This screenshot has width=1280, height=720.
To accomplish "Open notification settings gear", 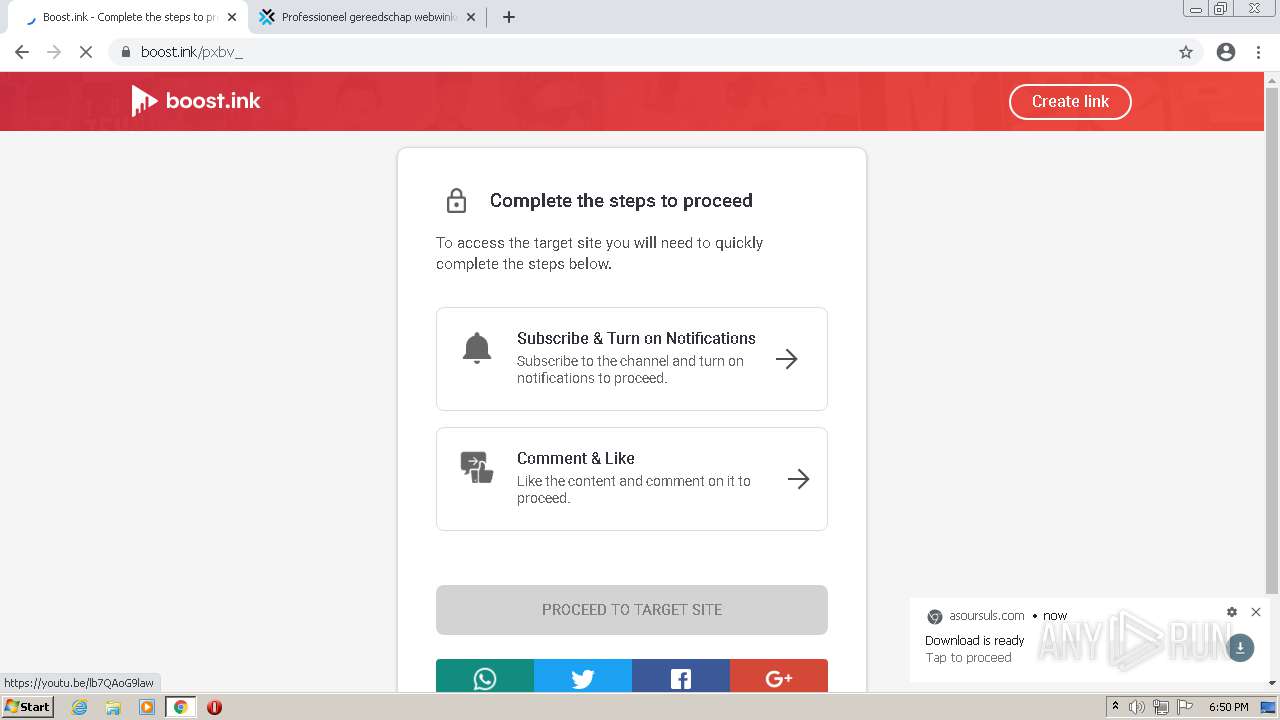I will tap(1232, 612).
